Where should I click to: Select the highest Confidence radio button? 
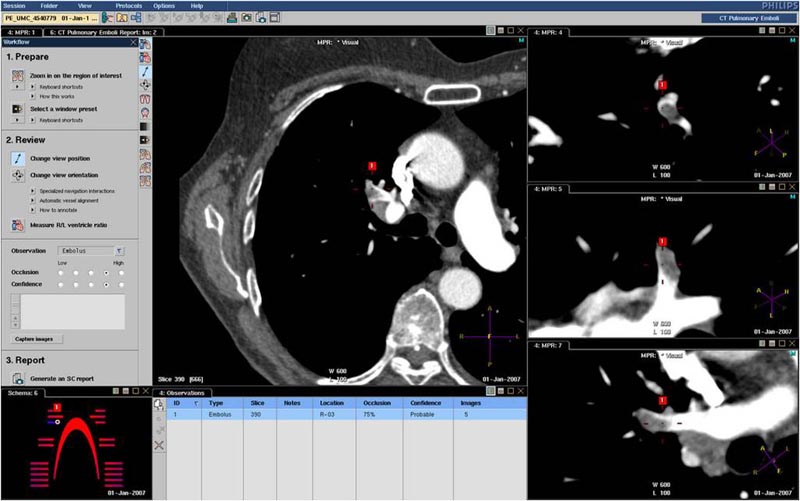pyautogui.click(x=121, y=285)
